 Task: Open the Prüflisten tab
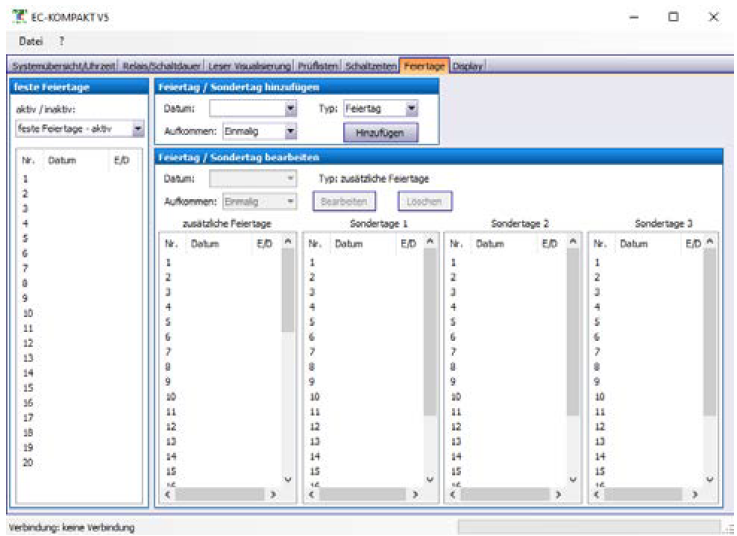pos(318,66)
